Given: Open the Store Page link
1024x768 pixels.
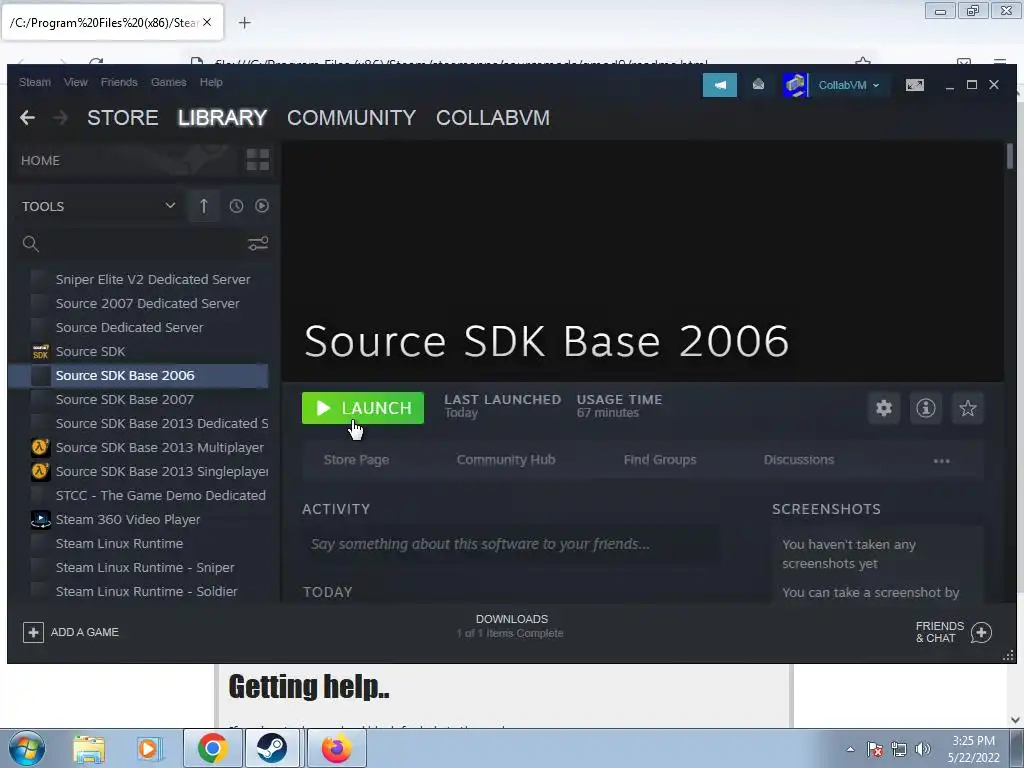Looking at the screenshot, I should point(357,460).
